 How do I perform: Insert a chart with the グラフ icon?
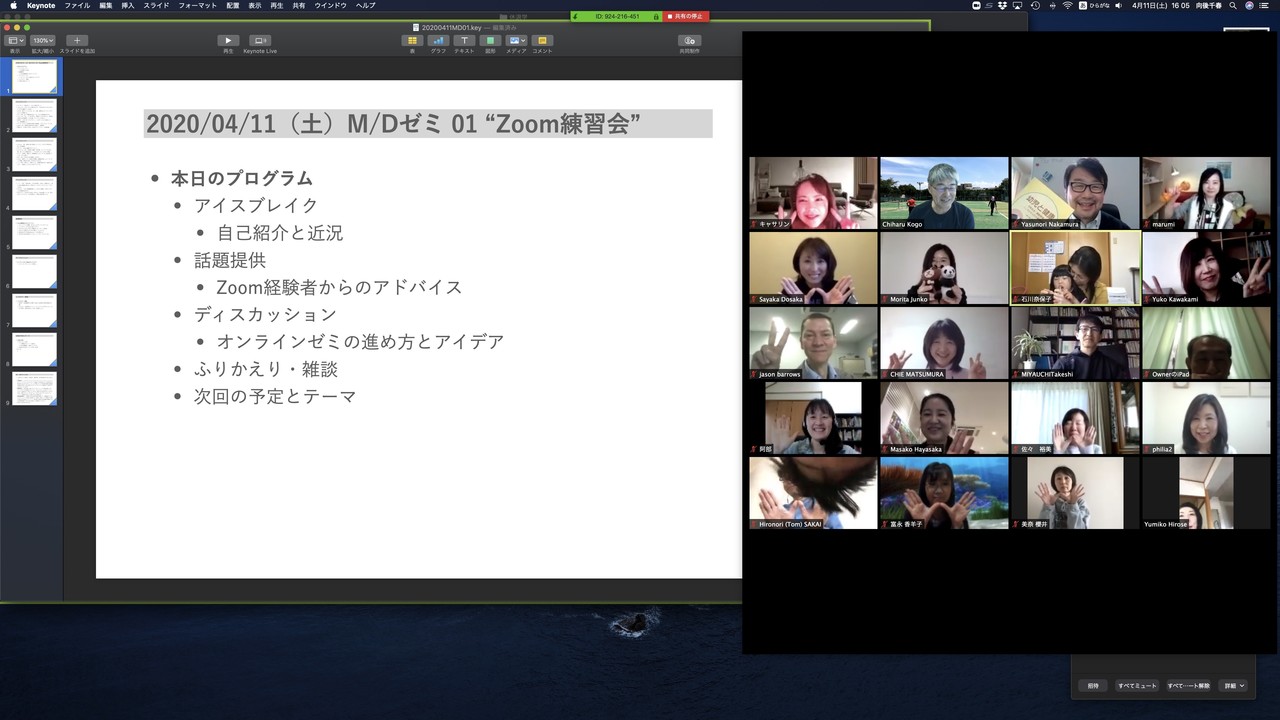[x=438, y=41]
